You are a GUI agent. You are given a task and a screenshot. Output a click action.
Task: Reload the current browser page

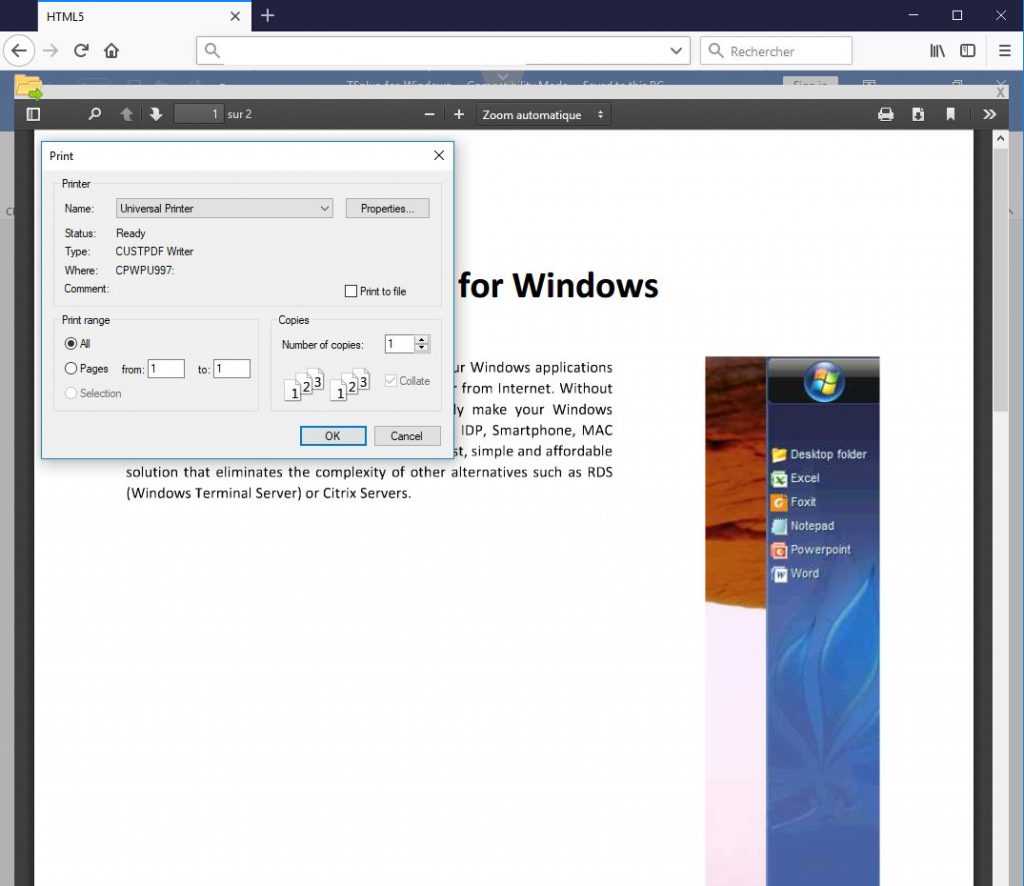point(81,50)
